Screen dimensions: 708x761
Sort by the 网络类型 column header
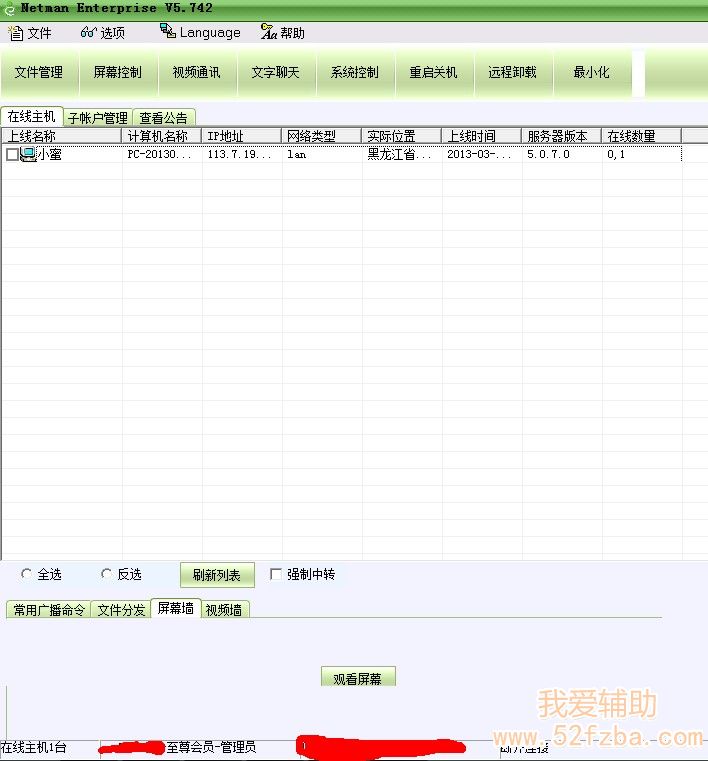click(x=322, y=136)
